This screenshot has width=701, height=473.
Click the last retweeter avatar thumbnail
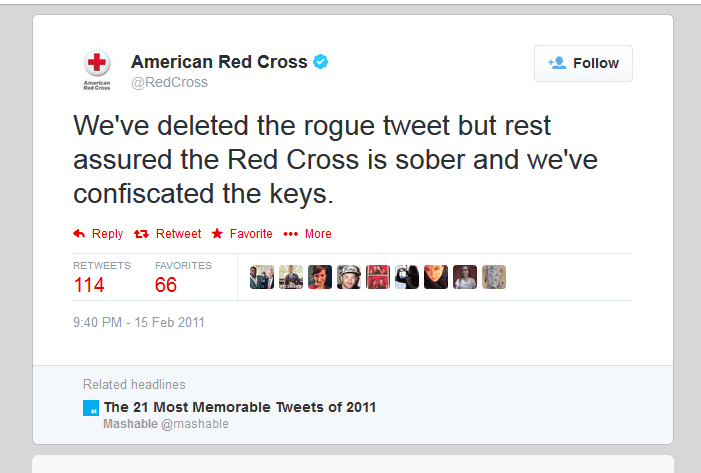click(494, 277)
